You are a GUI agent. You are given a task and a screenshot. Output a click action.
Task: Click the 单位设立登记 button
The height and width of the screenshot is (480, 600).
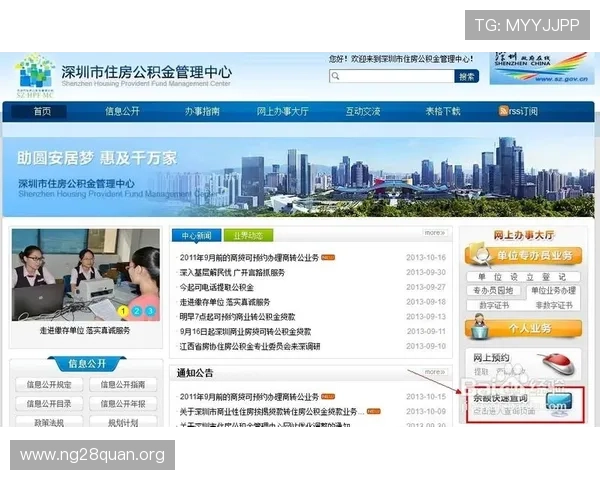click(x=523, y=277)
